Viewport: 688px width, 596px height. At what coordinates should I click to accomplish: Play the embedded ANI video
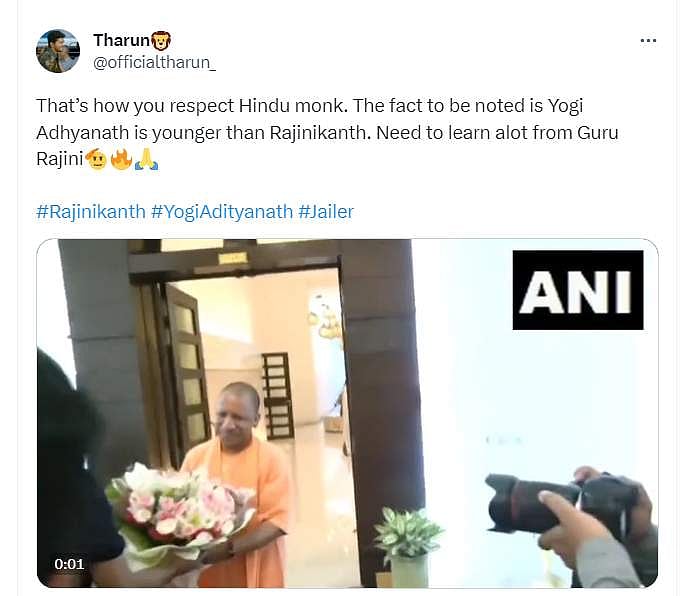348,413
